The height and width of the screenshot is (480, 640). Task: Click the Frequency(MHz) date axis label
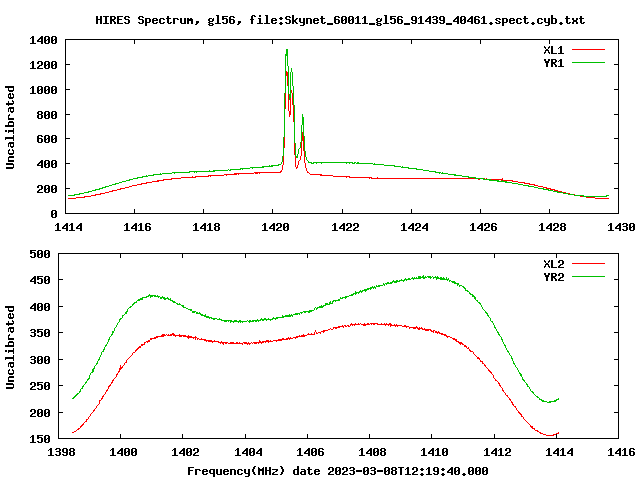coord(338,471)
